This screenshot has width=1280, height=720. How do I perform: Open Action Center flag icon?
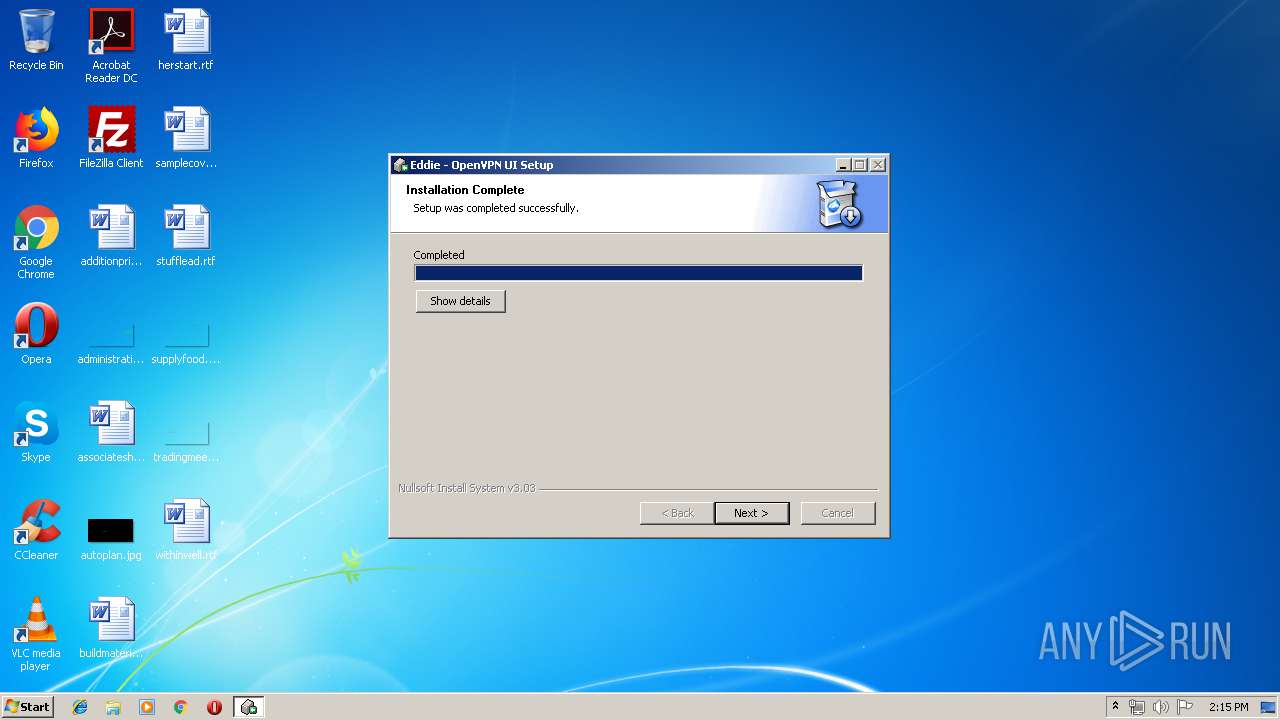click(1185, 707)
